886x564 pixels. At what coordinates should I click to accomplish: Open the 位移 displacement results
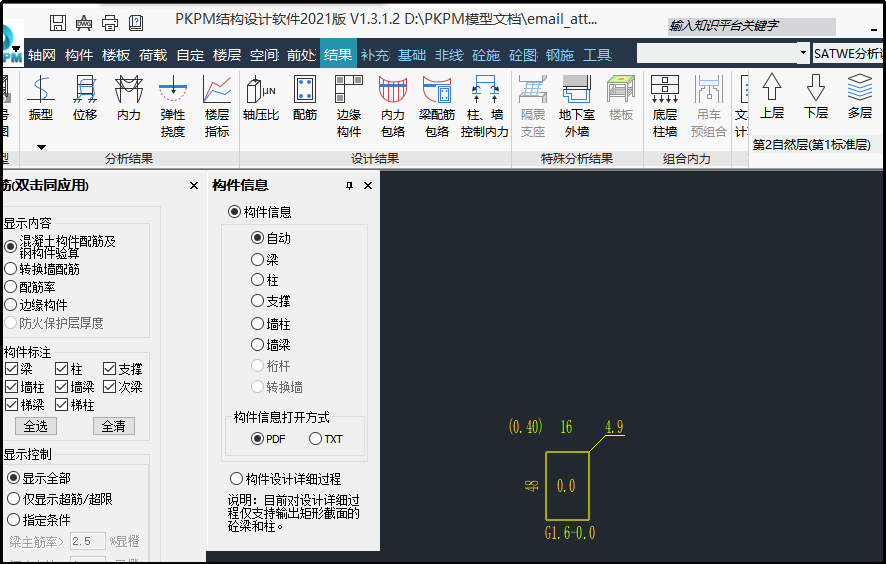(85, 98)
